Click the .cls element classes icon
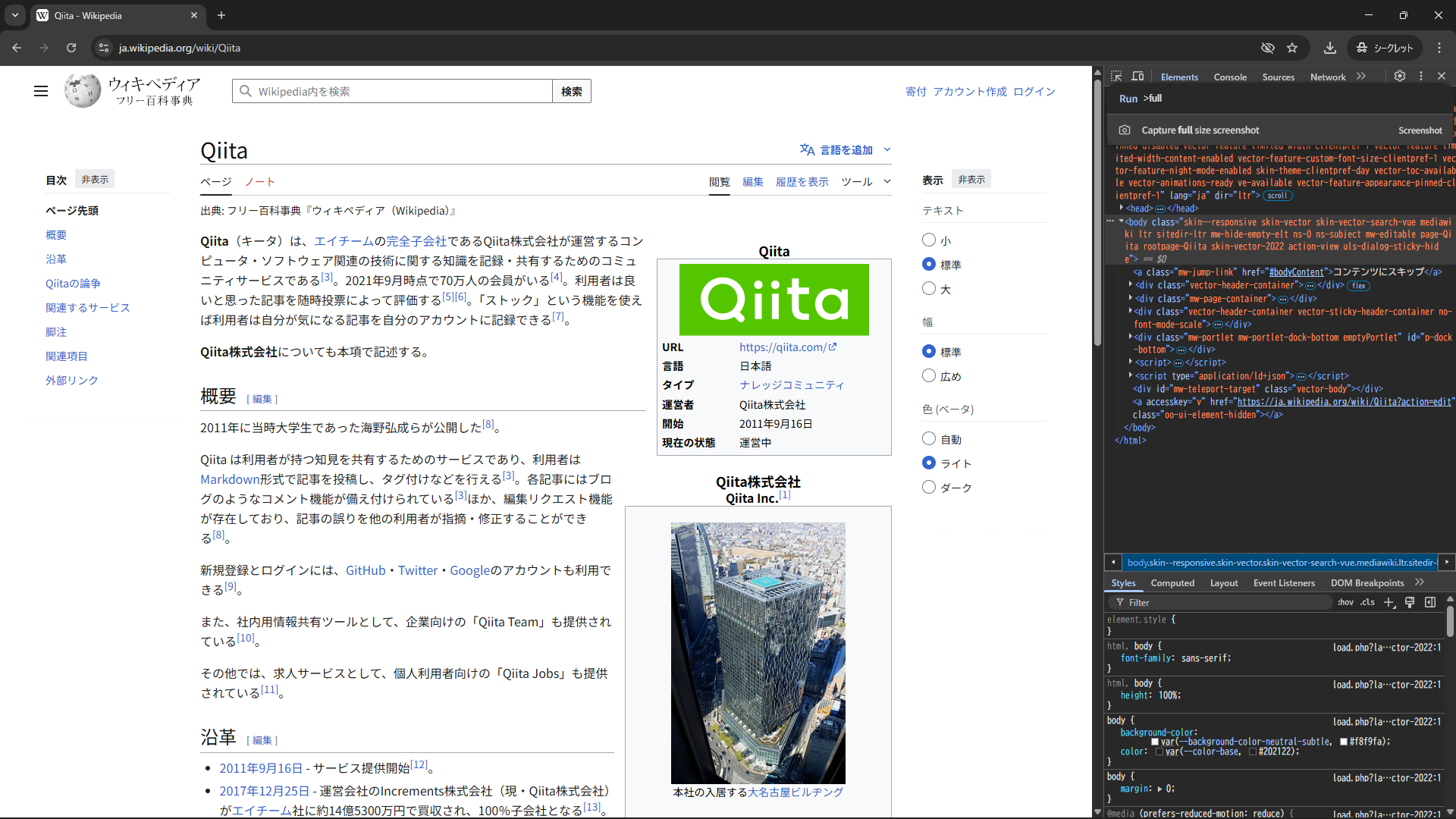This screenshot has height=819, width=1456. click(x=1367, y=602)
